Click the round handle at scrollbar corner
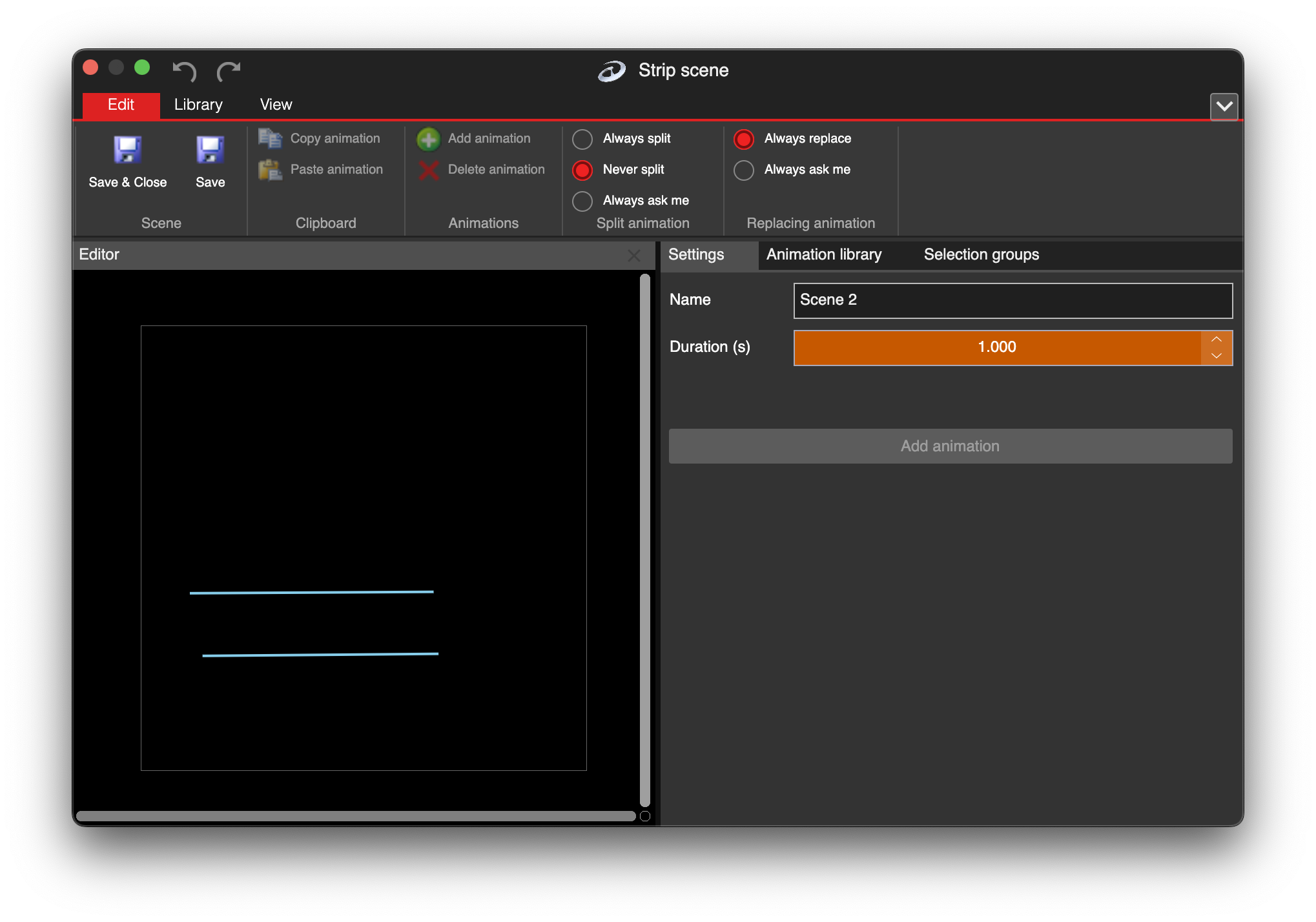This screenshot has height=922, width=1316. pos(644,816)
